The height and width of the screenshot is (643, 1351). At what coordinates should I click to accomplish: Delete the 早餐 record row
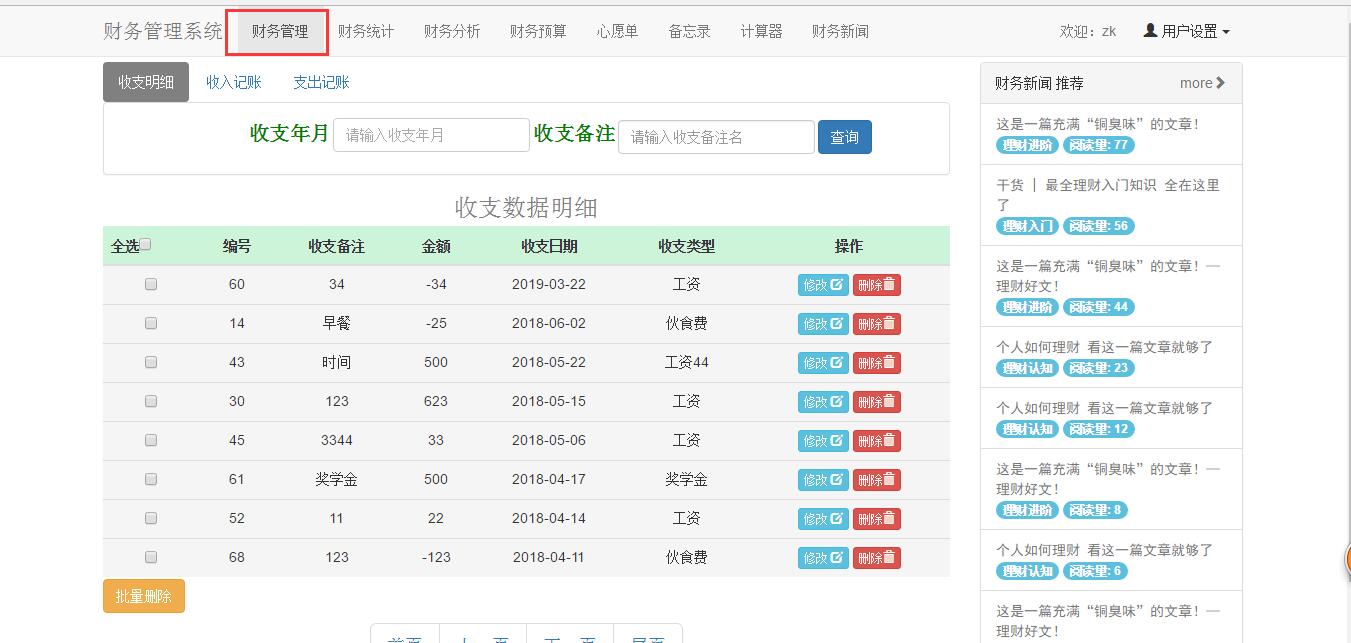876,324
